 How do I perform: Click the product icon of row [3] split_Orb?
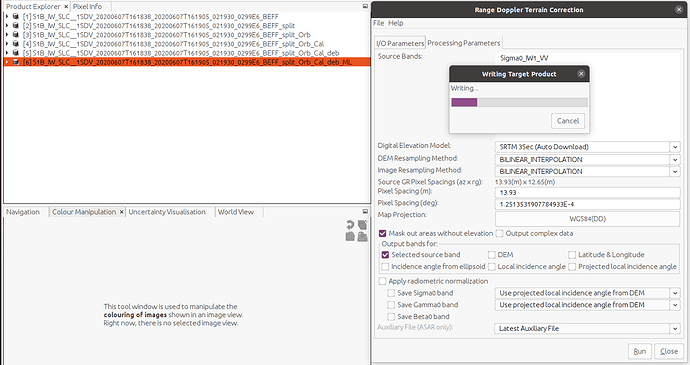(16, 35)
